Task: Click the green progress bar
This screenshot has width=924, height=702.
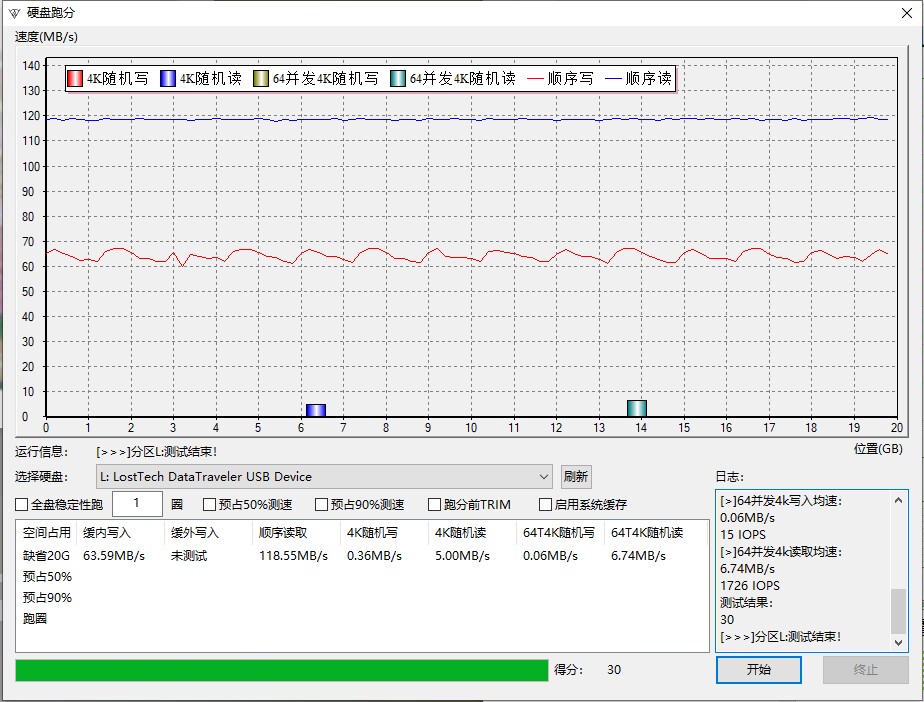Action: tap(282, 670)
